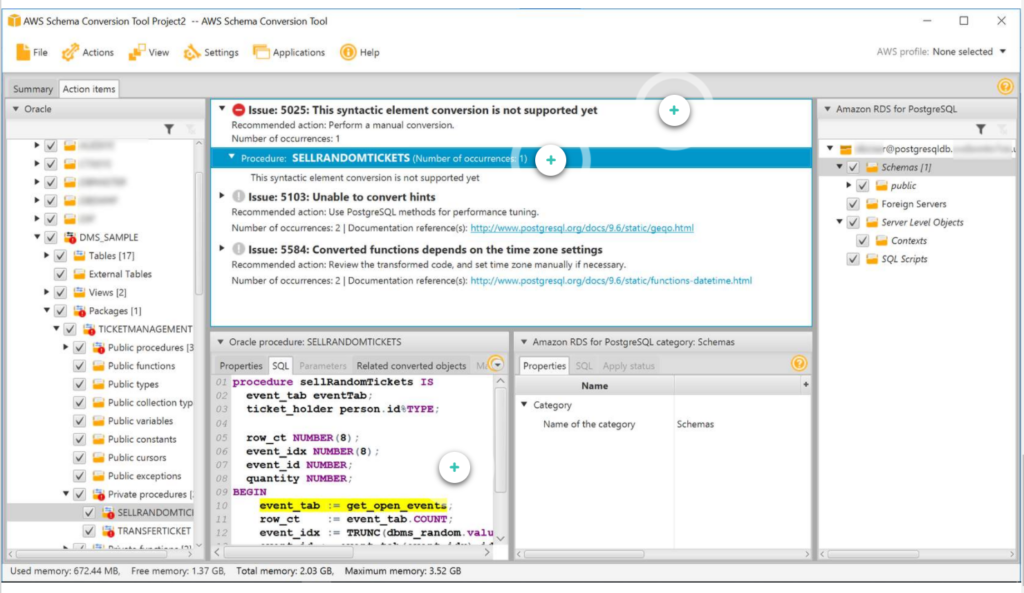Toggle the TRANSFERTICKET procedure checkbox

point(89,531)
